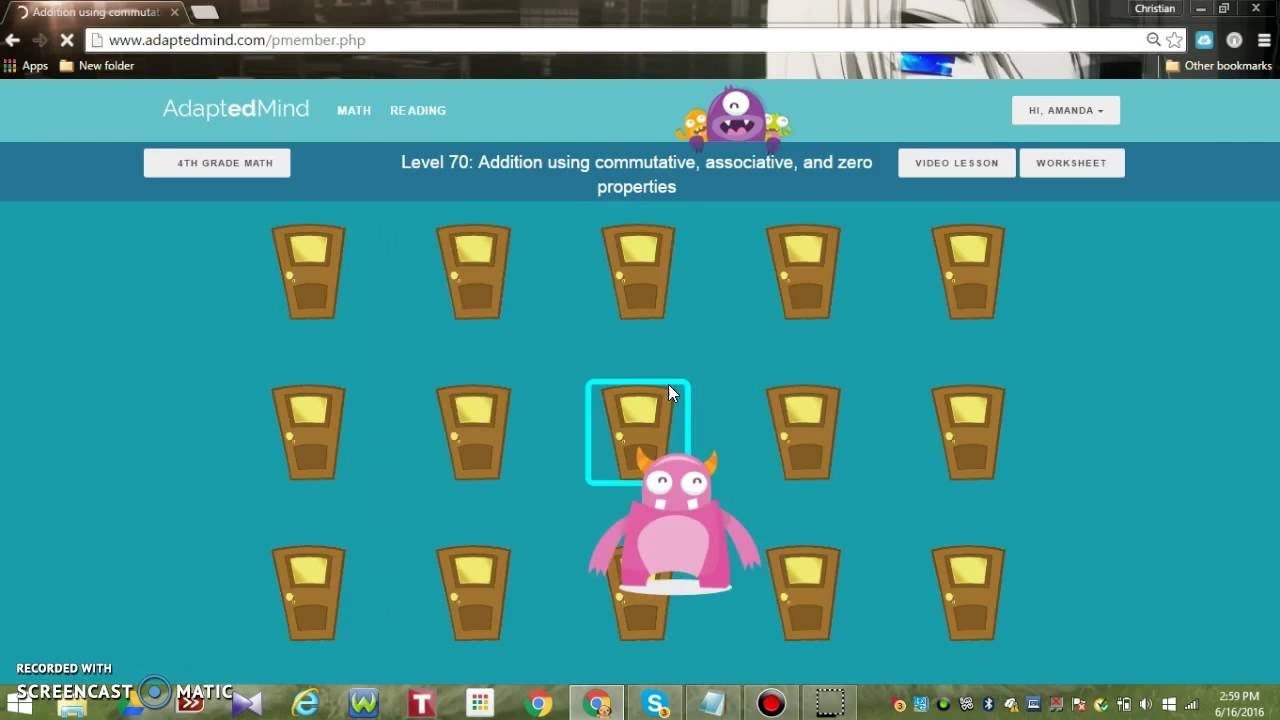Open the second door in the top row
The width and height of the screenshot is (1280, 720).
(473, 272)
